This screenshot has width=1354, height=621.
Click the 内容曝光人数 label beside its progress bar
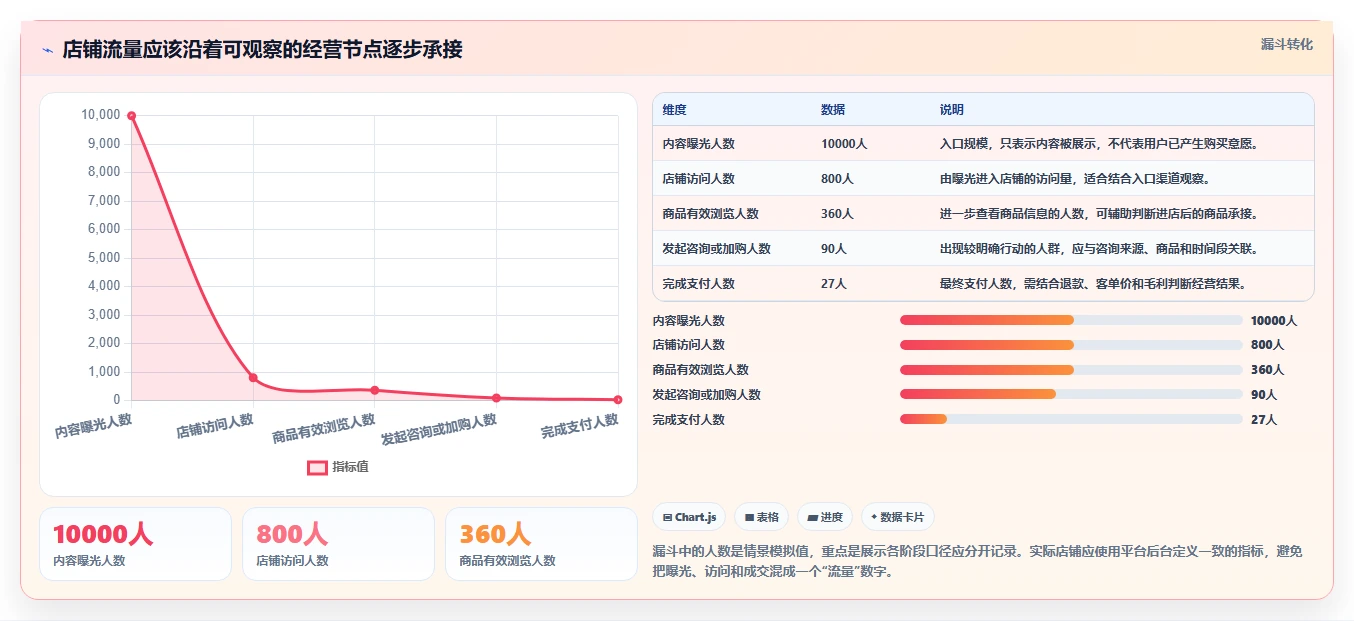point(689,321)
